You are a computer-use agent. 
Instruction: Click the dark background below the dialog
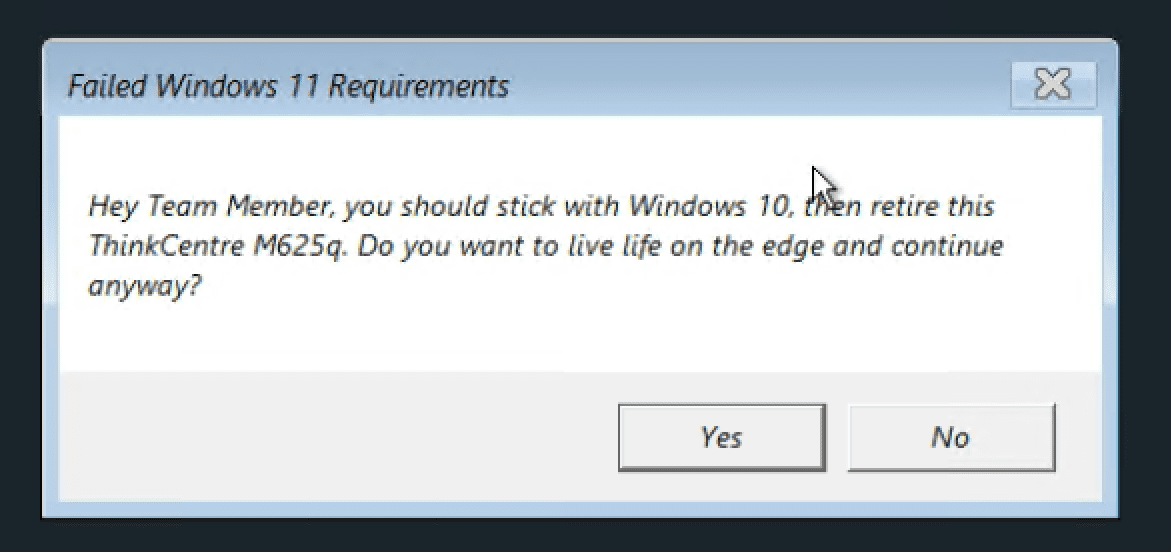coord(585,537)
